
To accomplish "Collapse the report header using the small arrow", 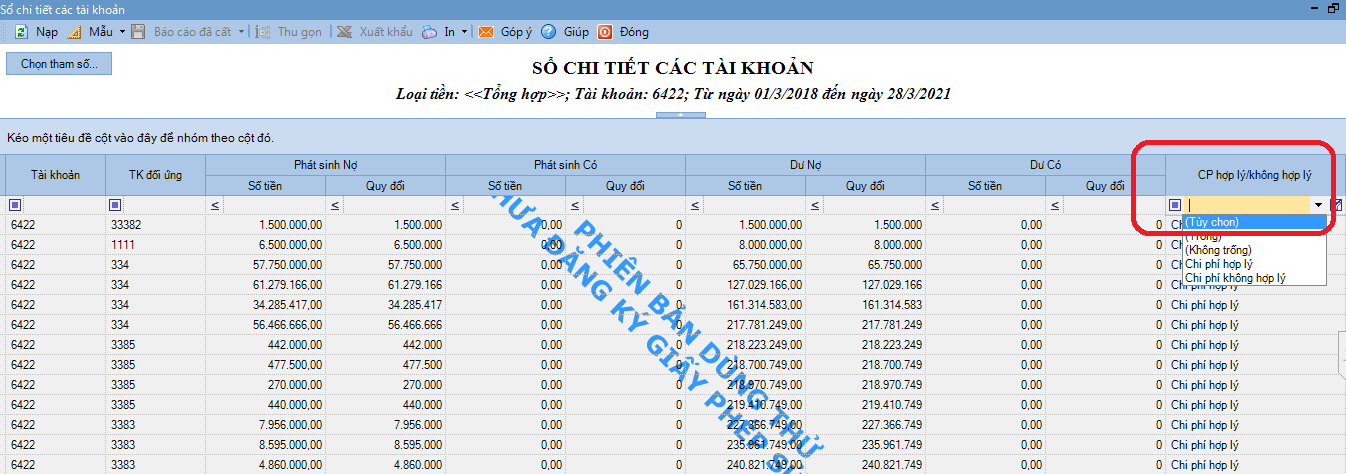I will pos(679,115).
